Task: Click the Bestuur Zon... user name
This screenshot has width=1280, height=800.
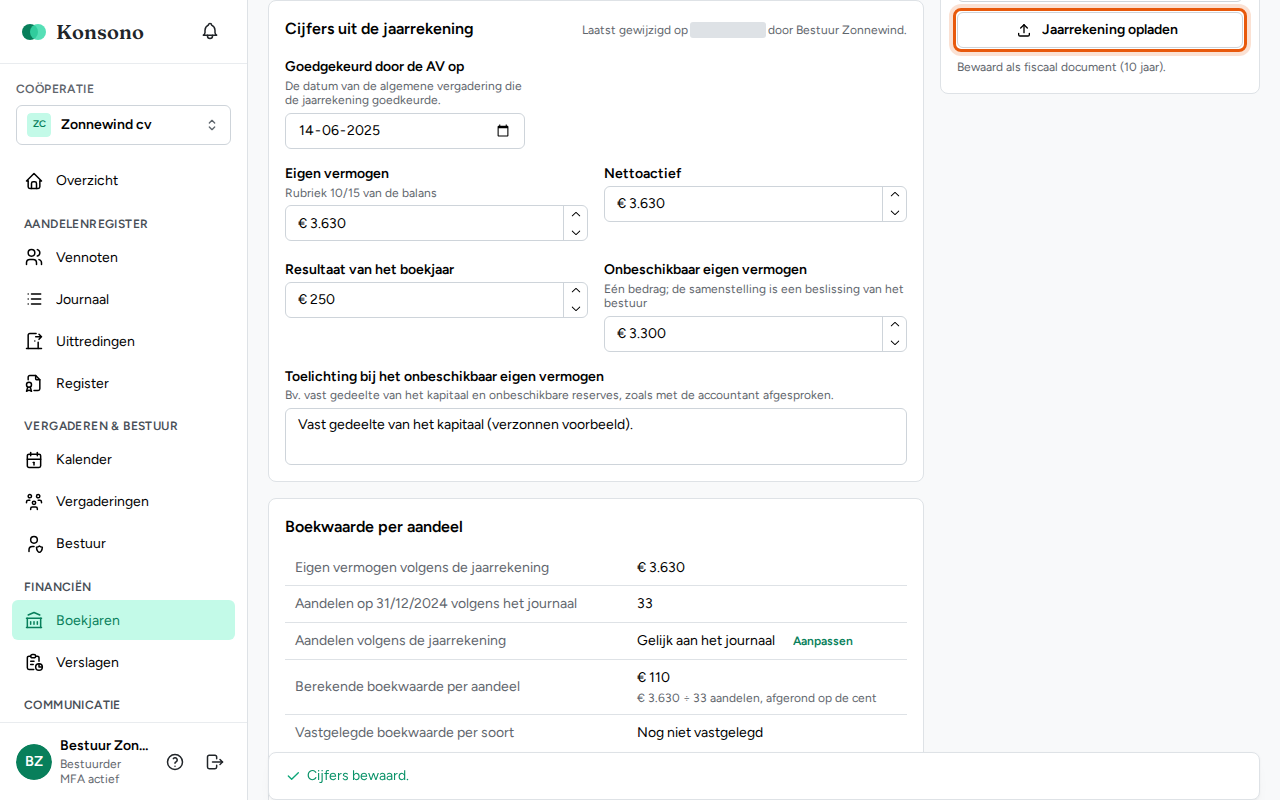Action: 104,745
